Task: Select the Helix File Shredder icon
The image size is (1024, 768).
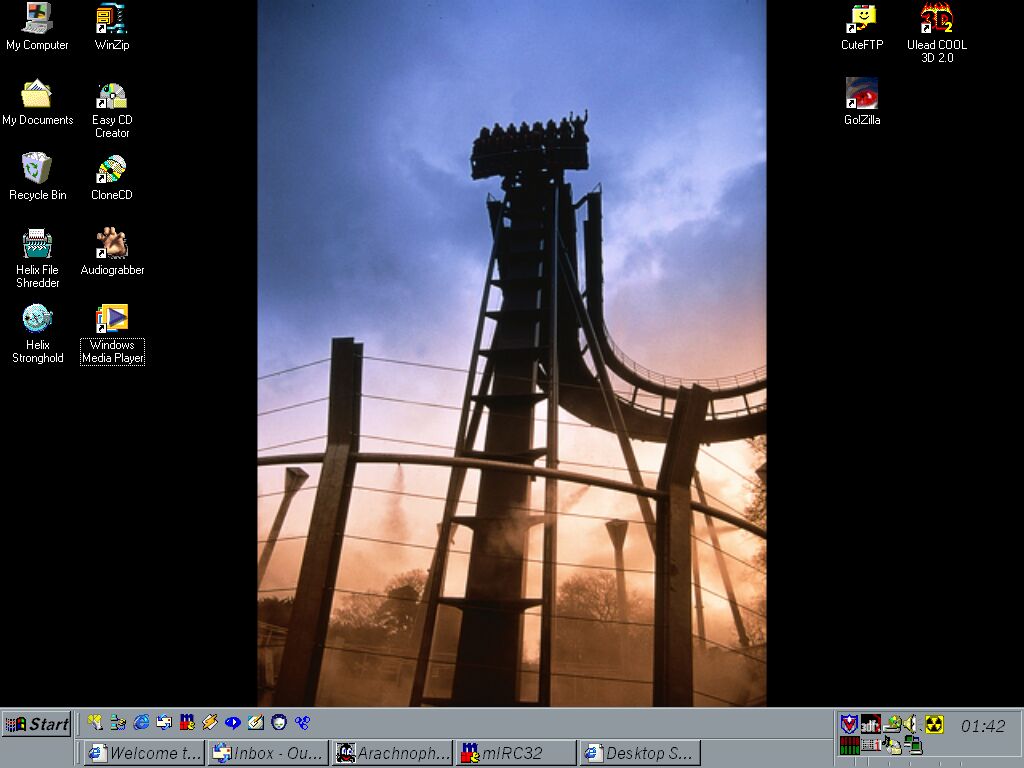Action: (x=37, y=245)
